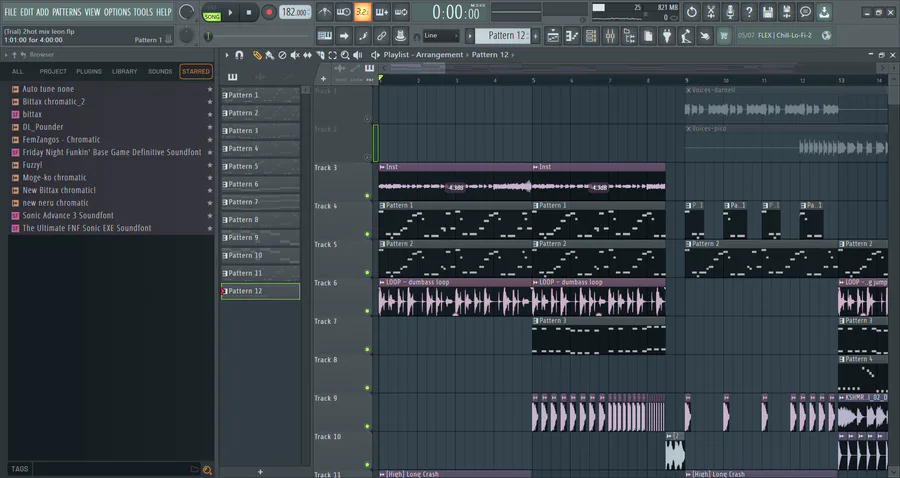Toggle typing keyboard to piano icon
The width and height of the screenshot is (900, 478).
(324, 36)
